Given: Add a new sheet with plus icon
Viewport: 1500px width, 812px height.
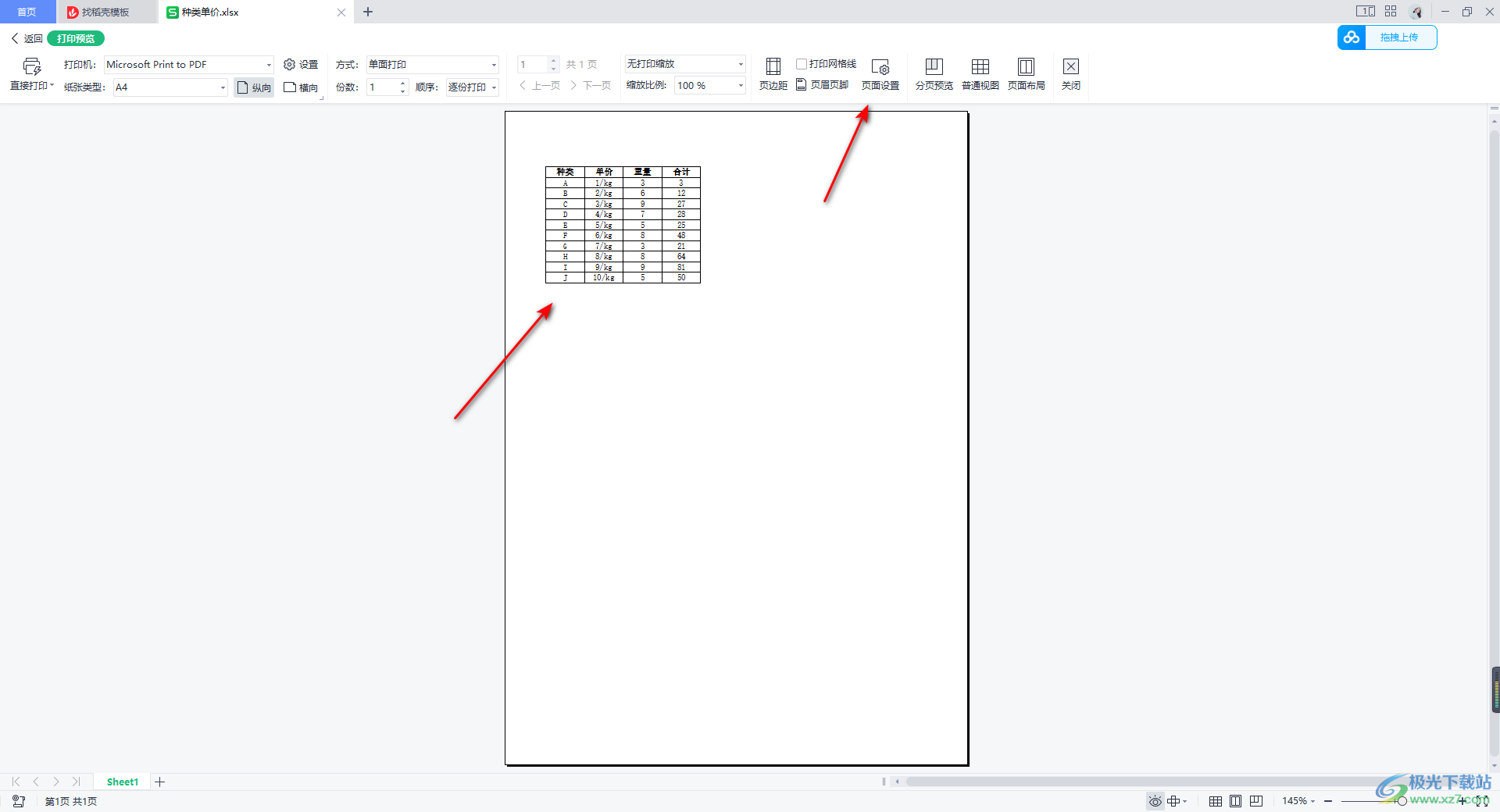Looking at the screenshot, I should tap(159, 782).
